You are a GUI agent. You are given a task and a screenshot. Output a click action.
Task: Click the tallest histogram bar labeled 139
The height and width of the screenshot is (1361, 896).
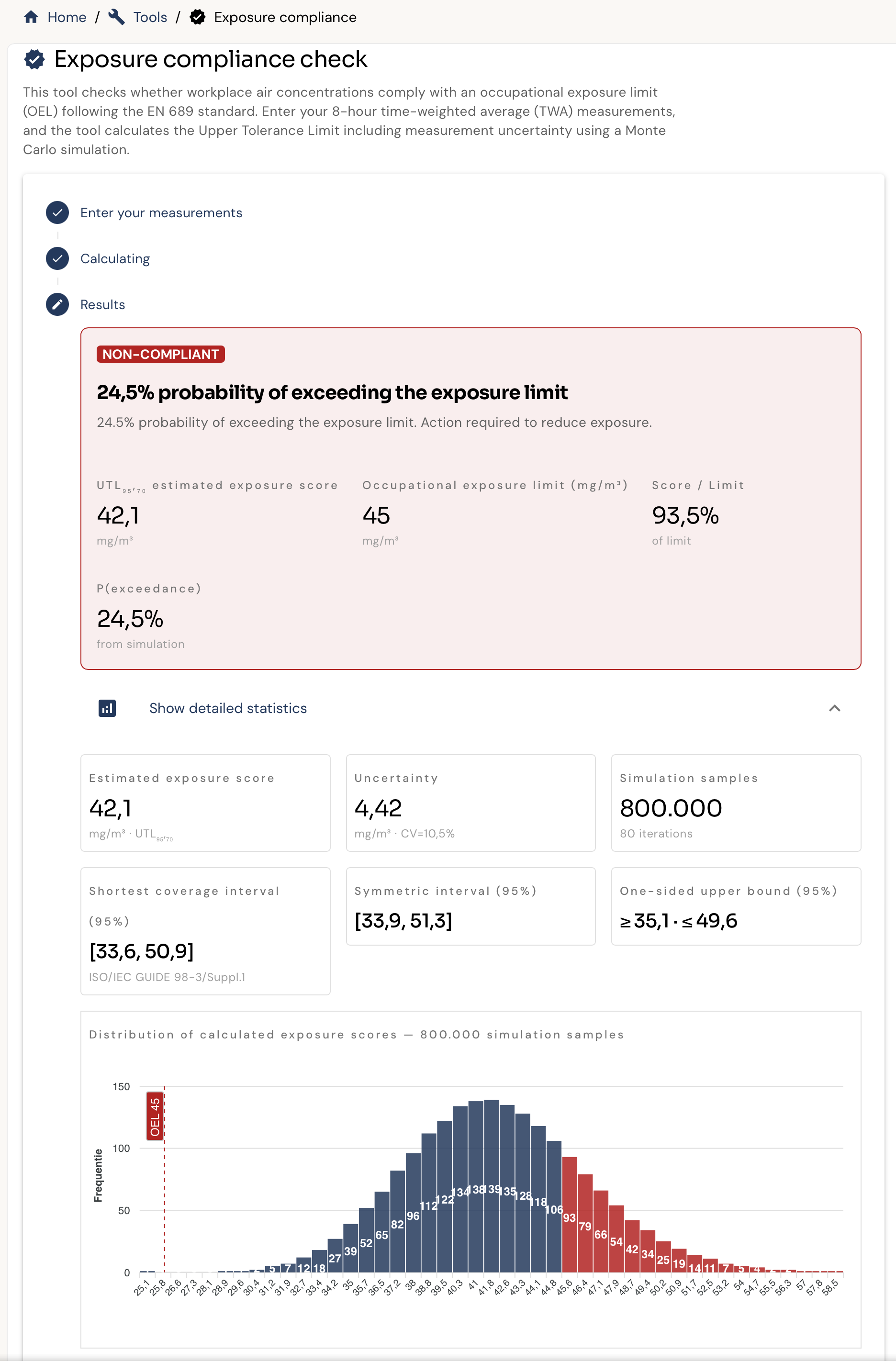(x=491, y=1185)
